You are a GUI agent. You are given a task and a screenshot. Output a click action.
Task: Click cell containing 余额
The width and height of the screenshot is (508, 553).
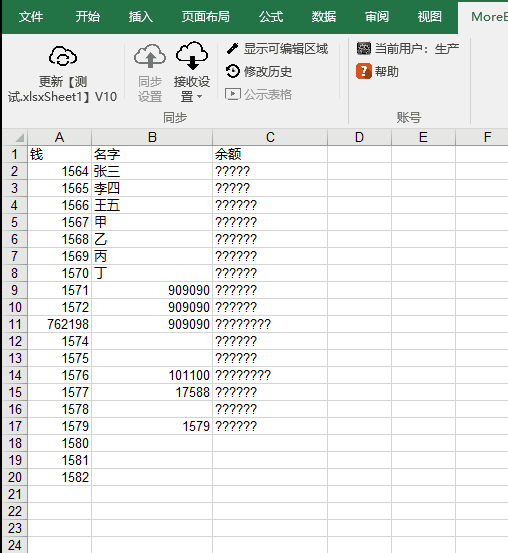(x=270, y=154)
